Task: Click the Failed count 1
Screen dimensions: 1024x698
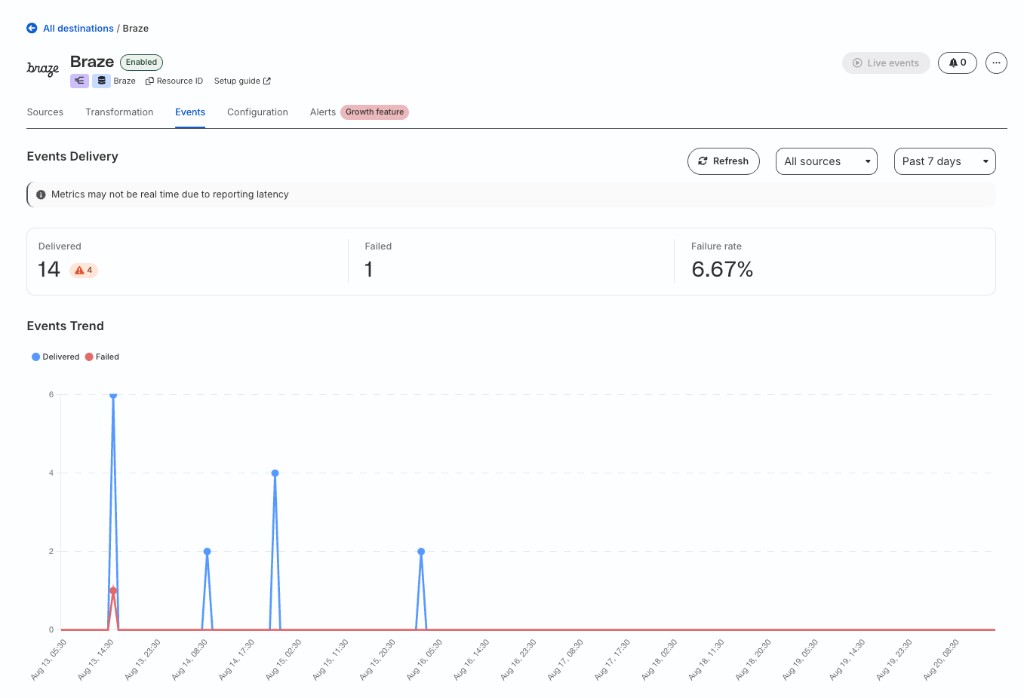Action: pos(369,269)
